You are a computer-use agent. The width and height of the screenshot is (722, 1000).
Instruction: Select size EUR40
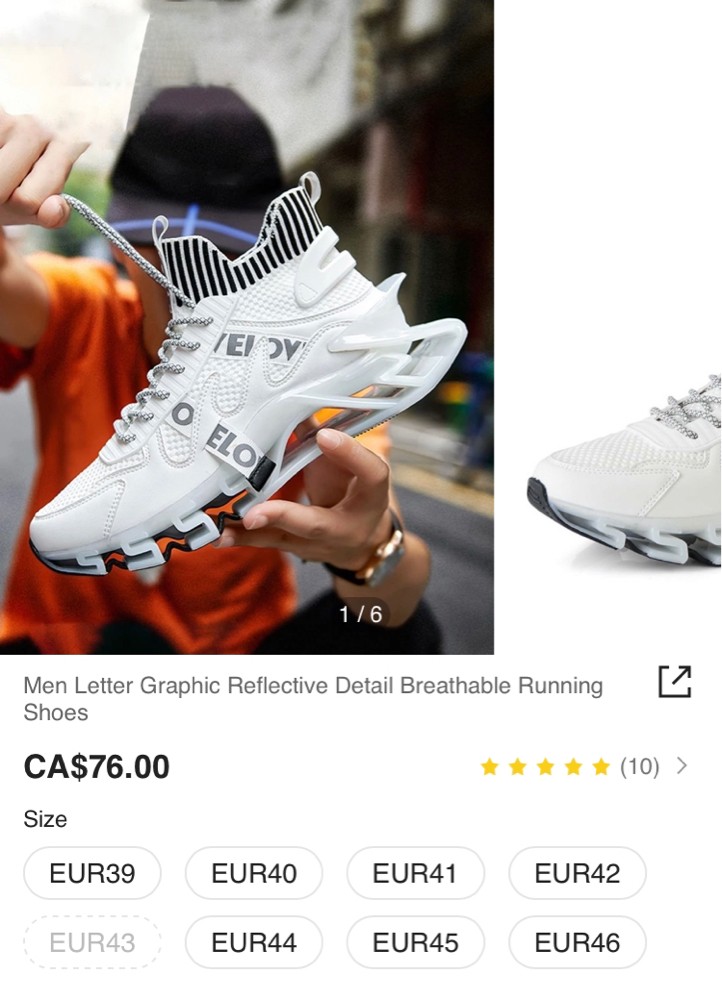[x=254, y=873]
